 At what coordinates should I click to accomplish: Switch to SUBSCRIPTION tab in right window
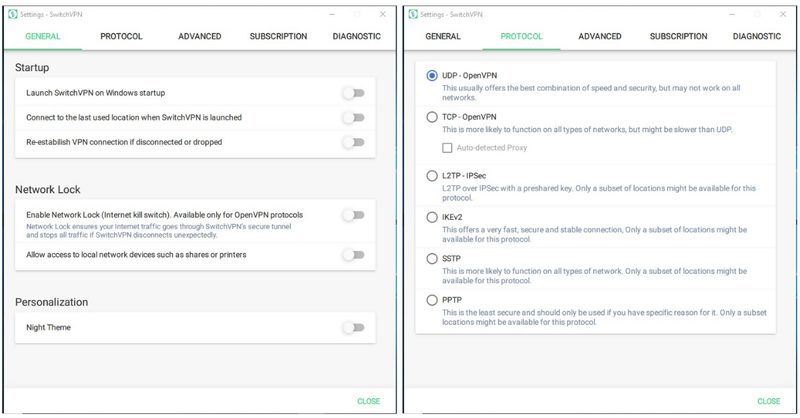(678, 36)
